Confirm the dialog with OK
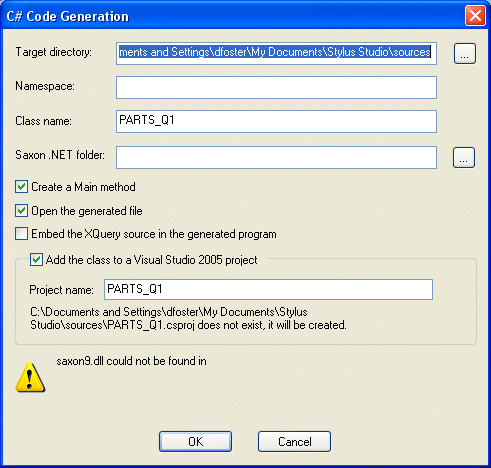 (195, 442)
